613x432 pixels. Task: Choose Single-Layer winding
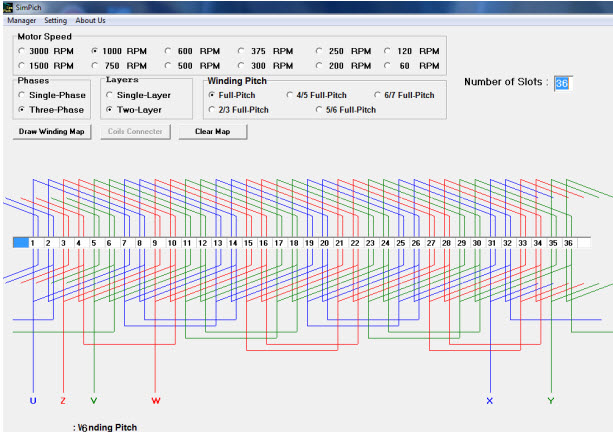tap(138, 95)
